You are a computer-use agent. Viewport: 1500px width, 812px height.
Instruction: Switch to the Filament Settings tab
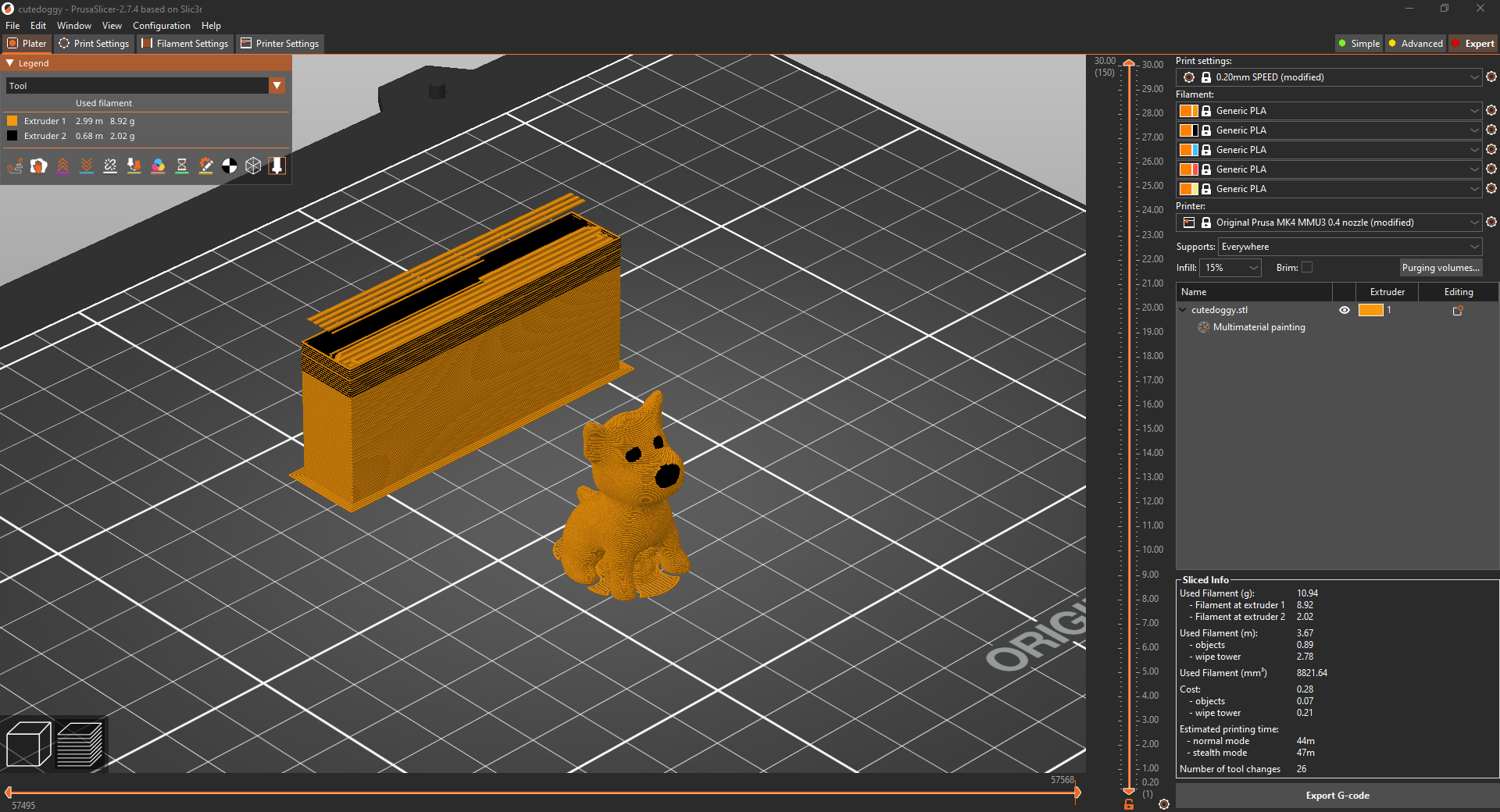coord(184,43)
